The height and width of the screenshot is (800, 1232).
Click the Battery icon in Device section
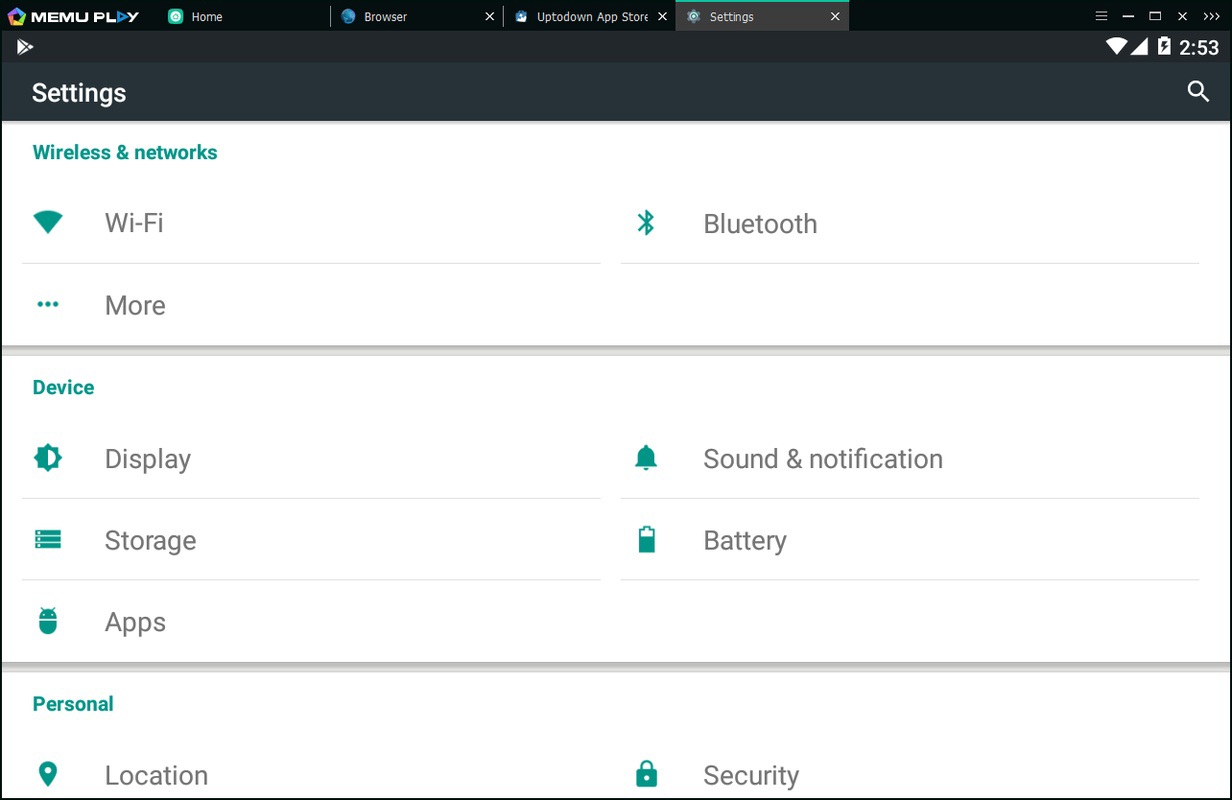[x=646, y=540]
